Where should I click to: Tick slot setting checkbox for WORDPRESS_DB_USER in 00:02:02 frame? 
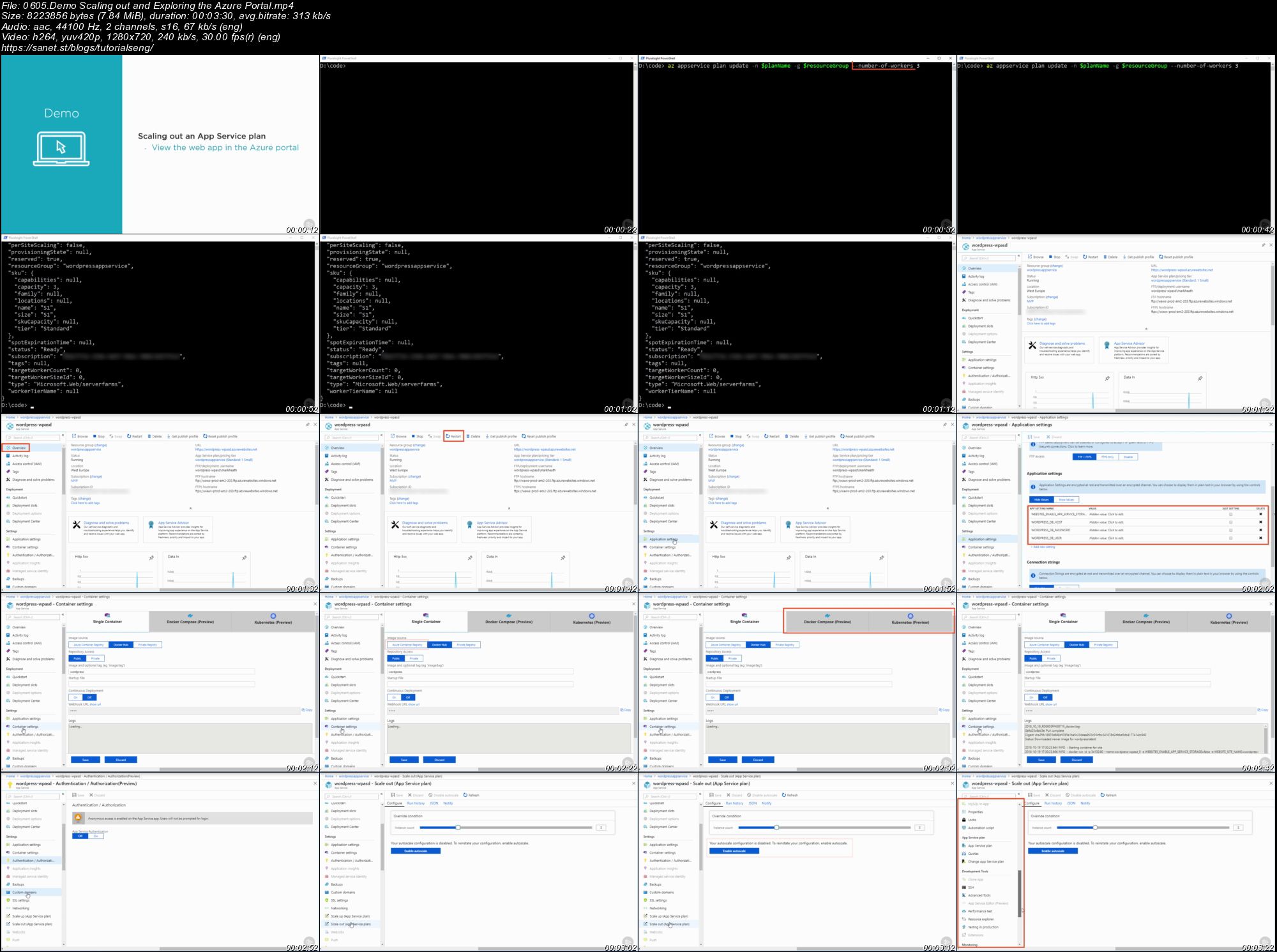[1231, 538]
